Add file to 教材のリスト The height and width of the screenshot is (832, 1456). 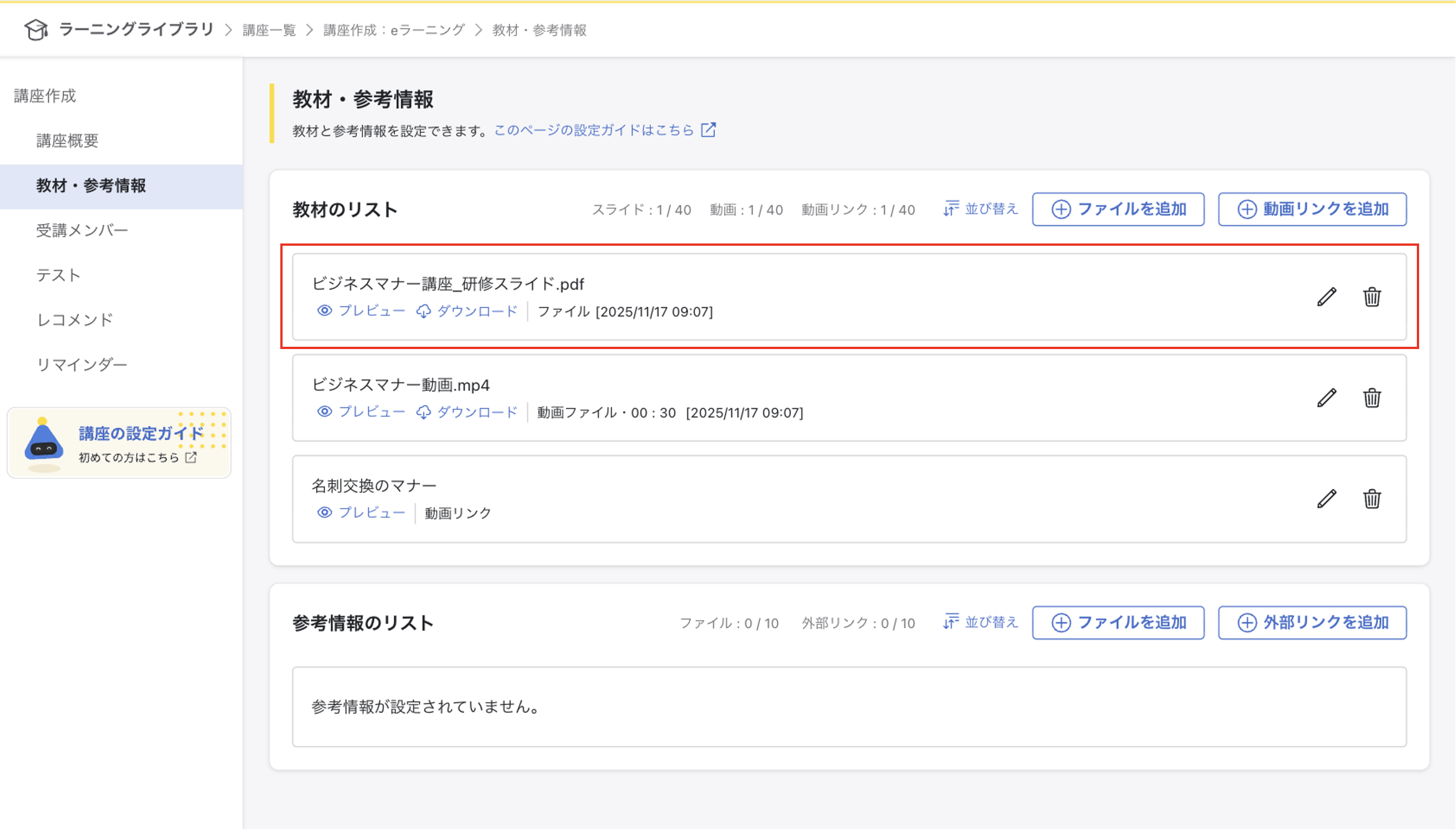point(1118,209)
